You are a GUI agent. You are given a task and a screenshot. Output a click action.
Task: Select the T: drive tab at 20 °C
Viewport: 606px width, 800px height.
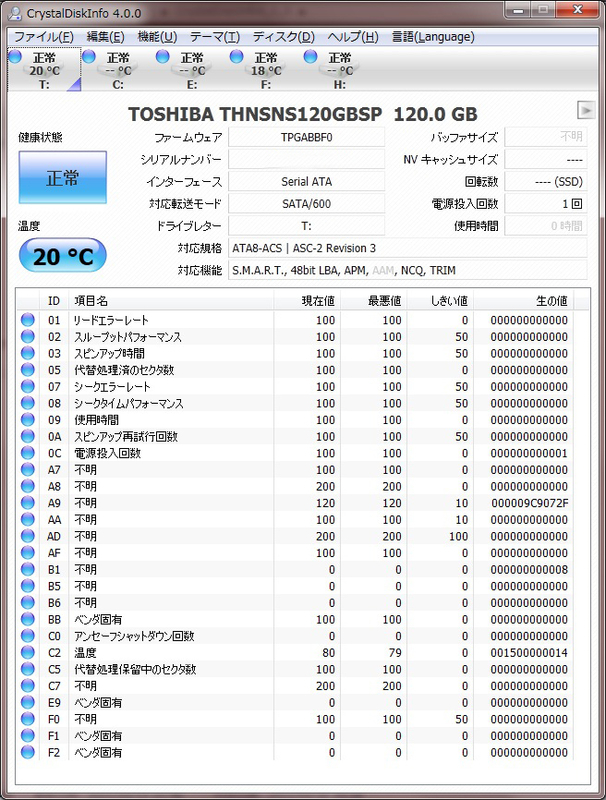[44, 70]
